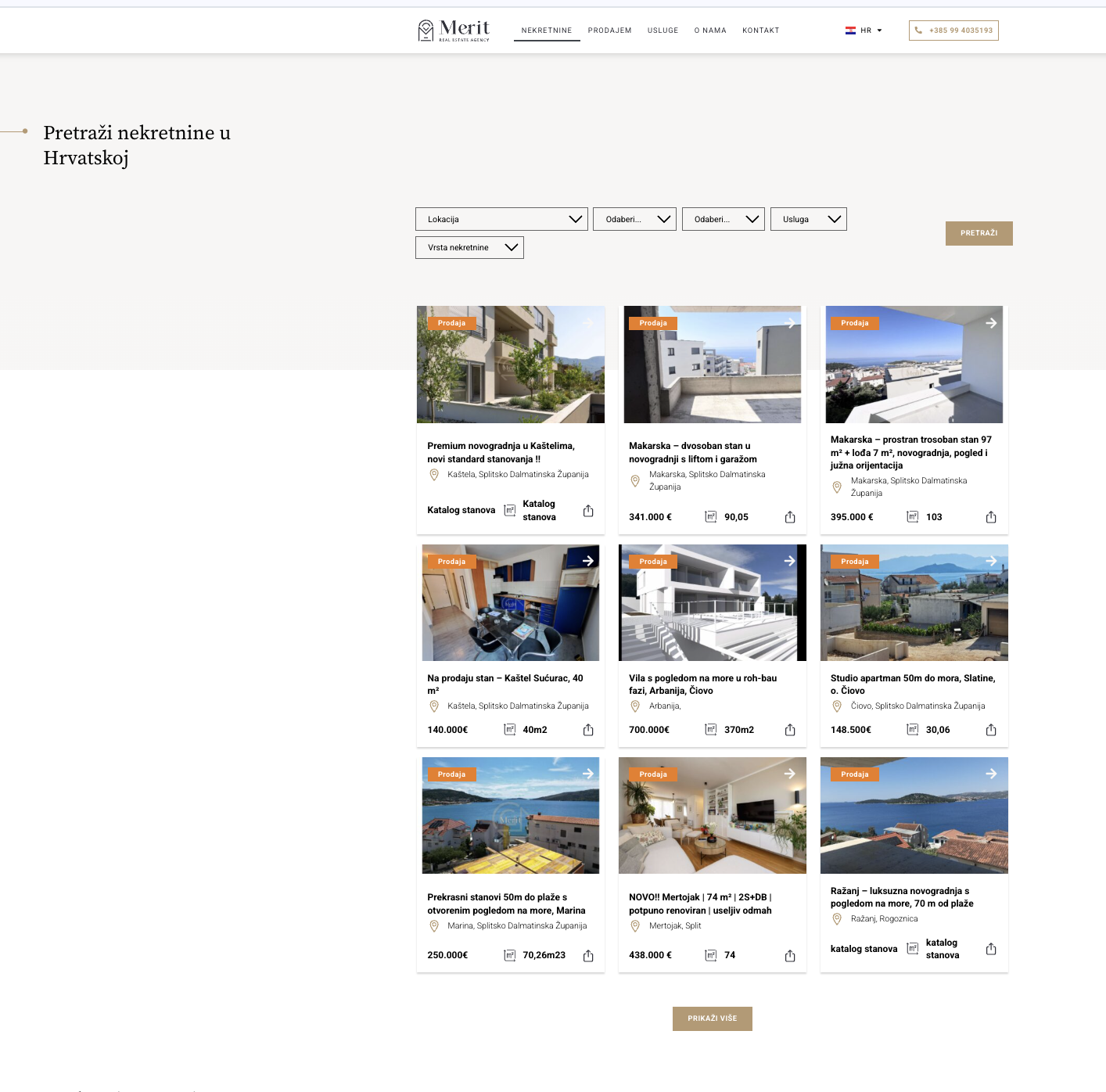Share the NOVO!! Mertojak listing
The image size is (1106, 1092).
790,955
